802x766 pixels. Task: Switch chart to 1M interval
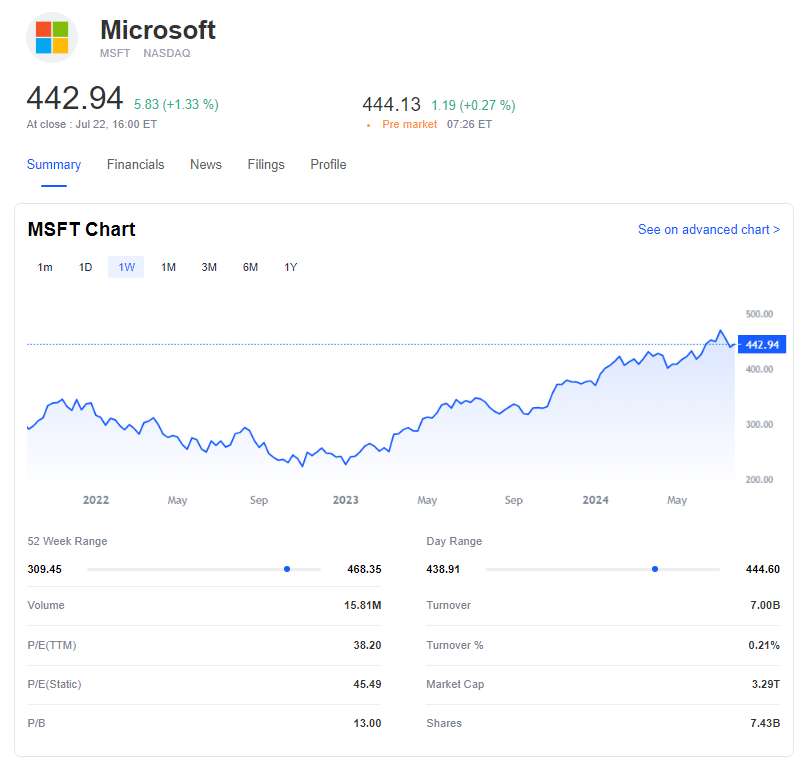tap(168, 267)
